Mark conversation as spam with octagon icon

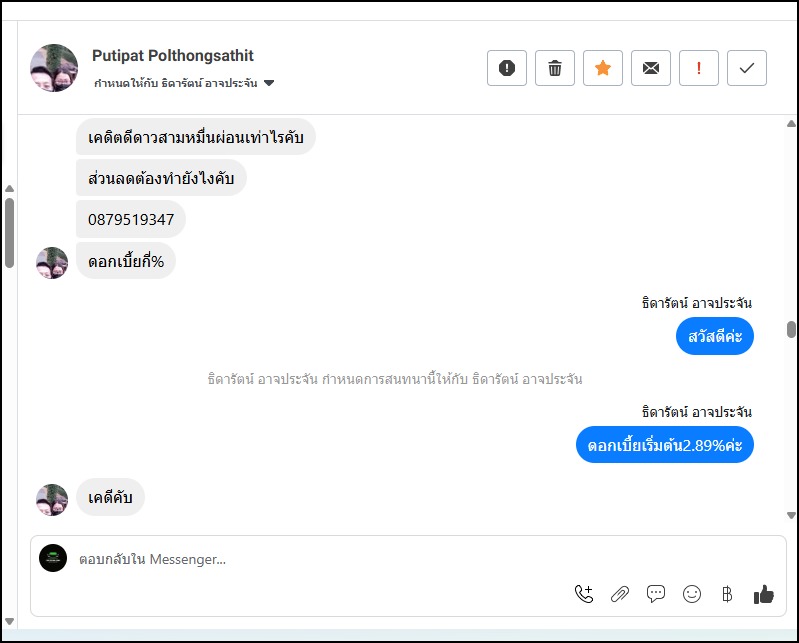coord(507,68)
